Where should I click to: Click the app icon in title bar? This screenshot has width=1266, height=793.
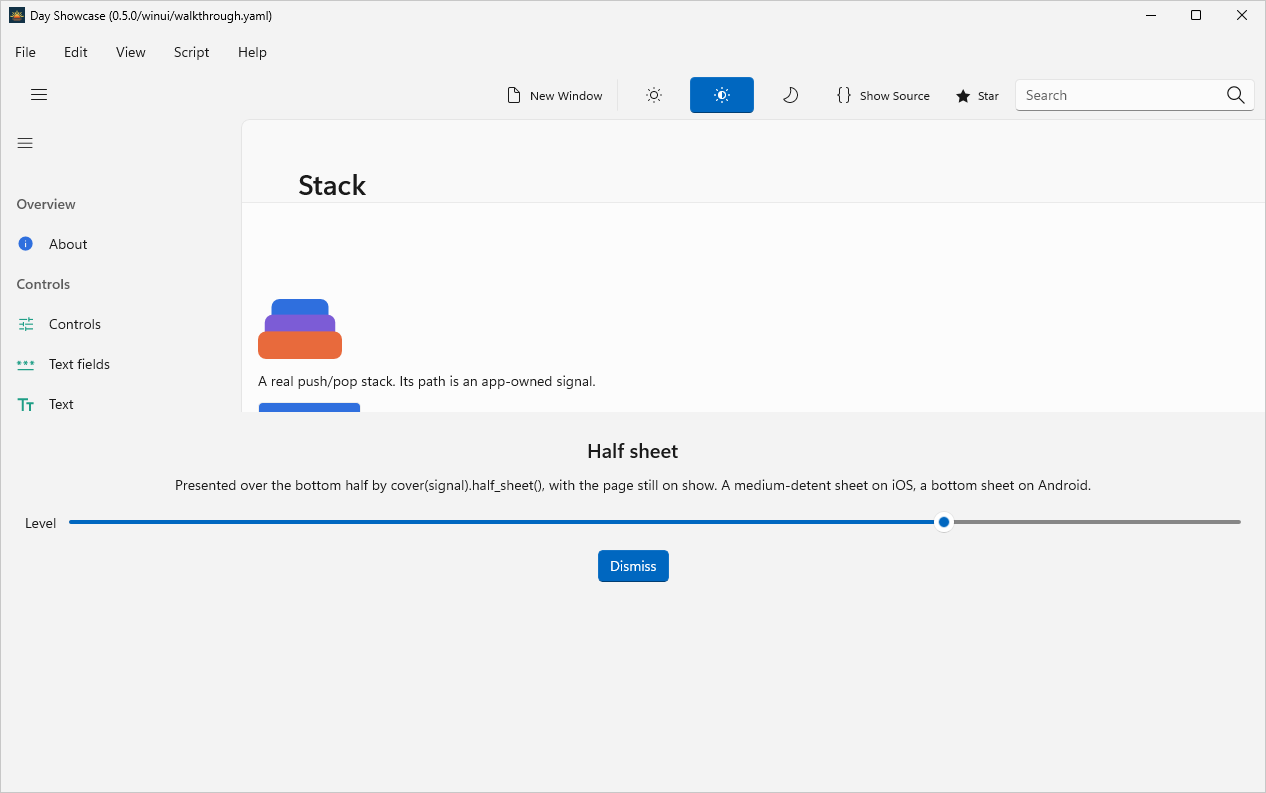coord(16,15)
